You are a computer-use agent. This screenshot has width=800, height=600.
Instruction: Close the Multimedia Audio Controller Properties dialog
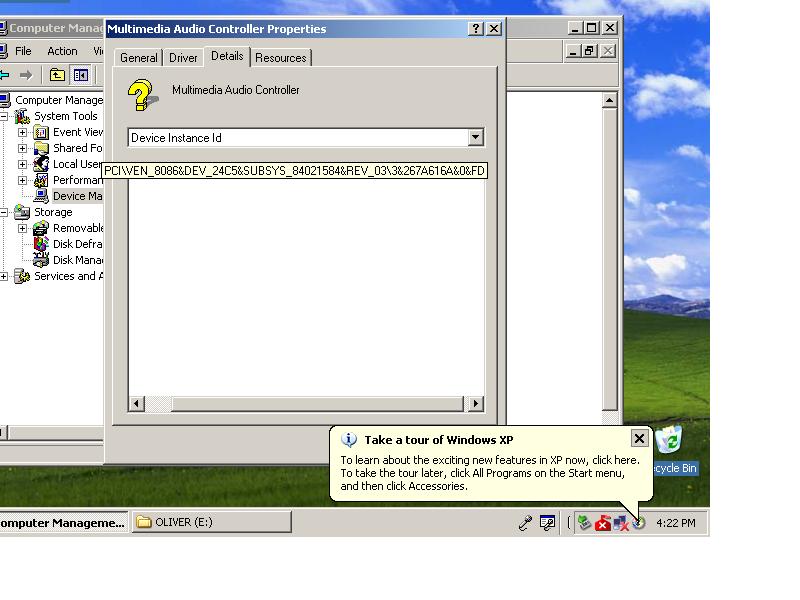pos(494,29)
